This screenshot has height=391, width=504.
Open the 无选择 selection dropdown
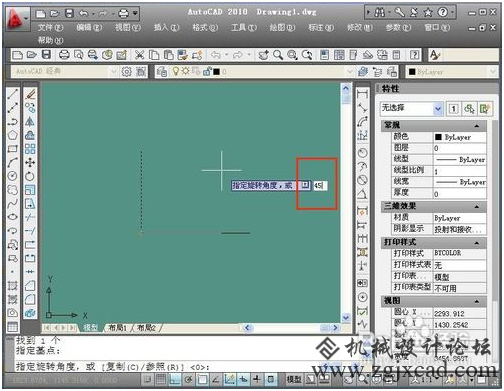(412, 108)
